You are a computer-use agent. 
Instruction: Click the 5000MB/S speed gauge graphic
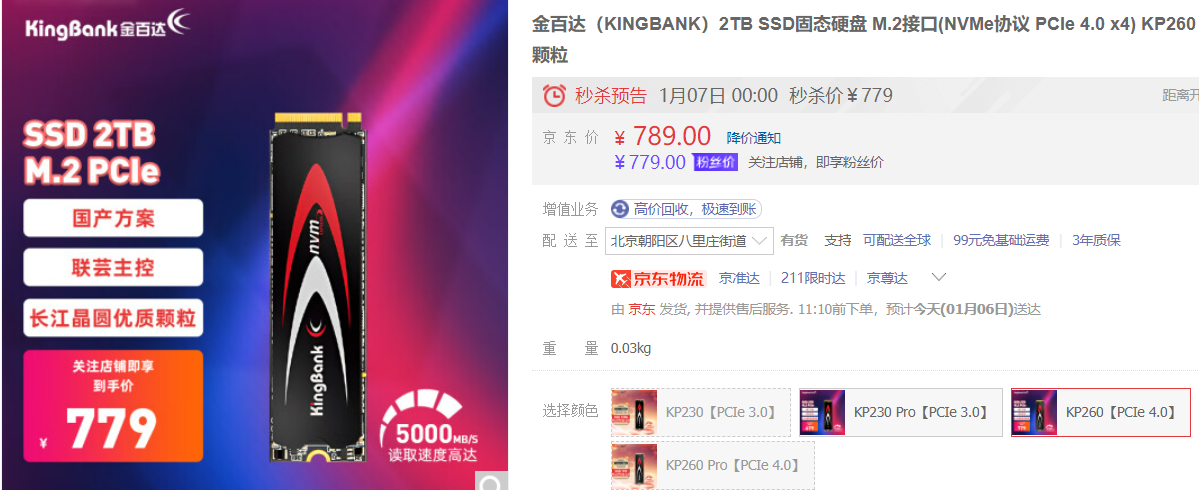[431, 427]
